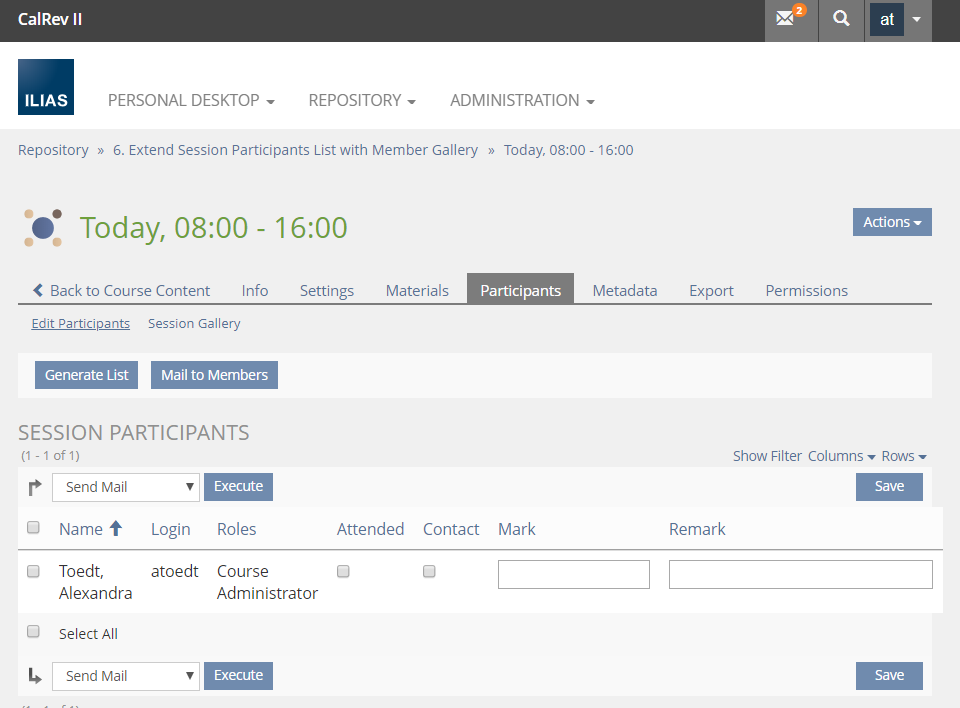Click the Remark input field

point(800,574)
